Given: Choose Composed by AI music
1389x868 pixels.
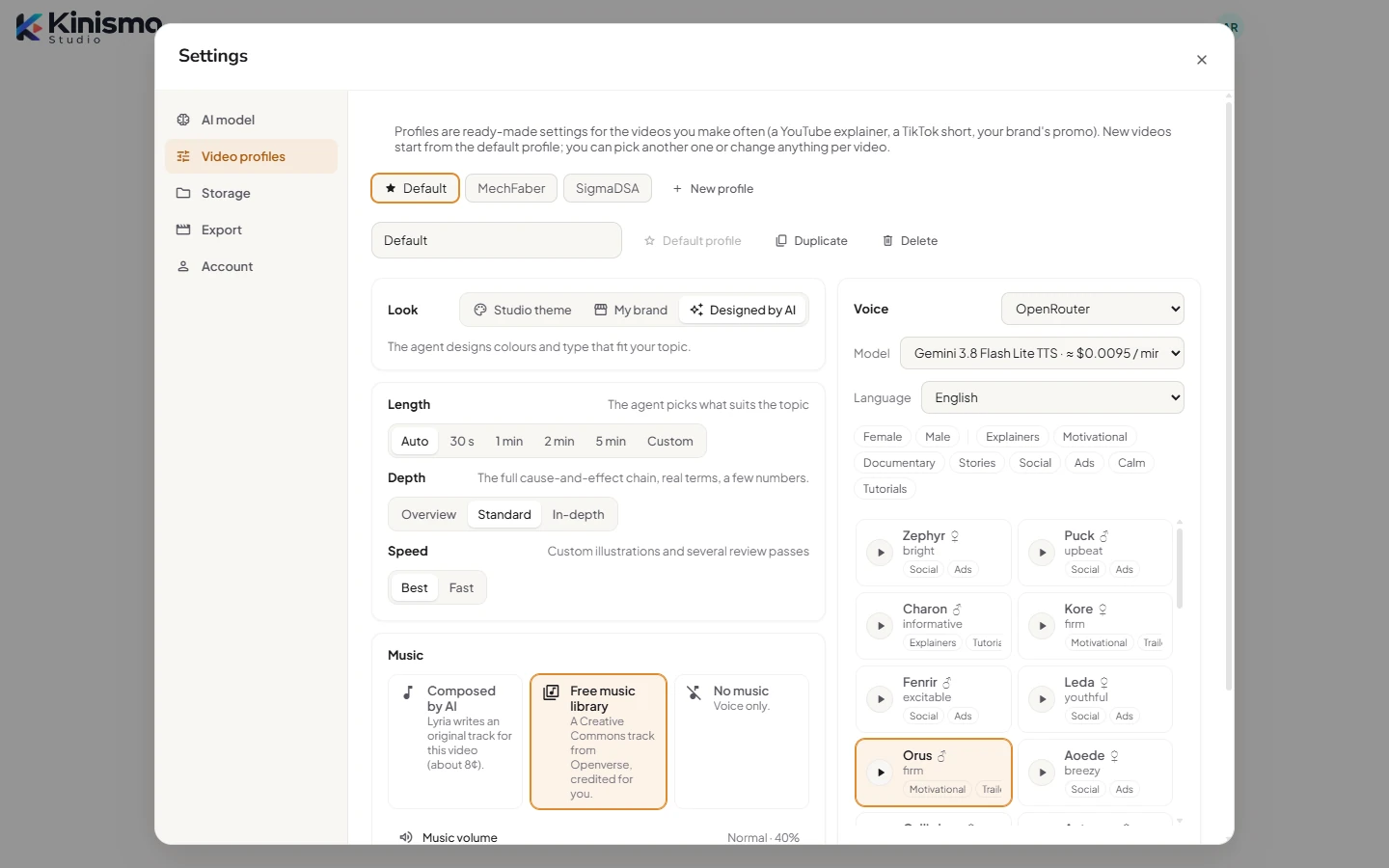Looking at the screenshot, I should coord(455,741).
